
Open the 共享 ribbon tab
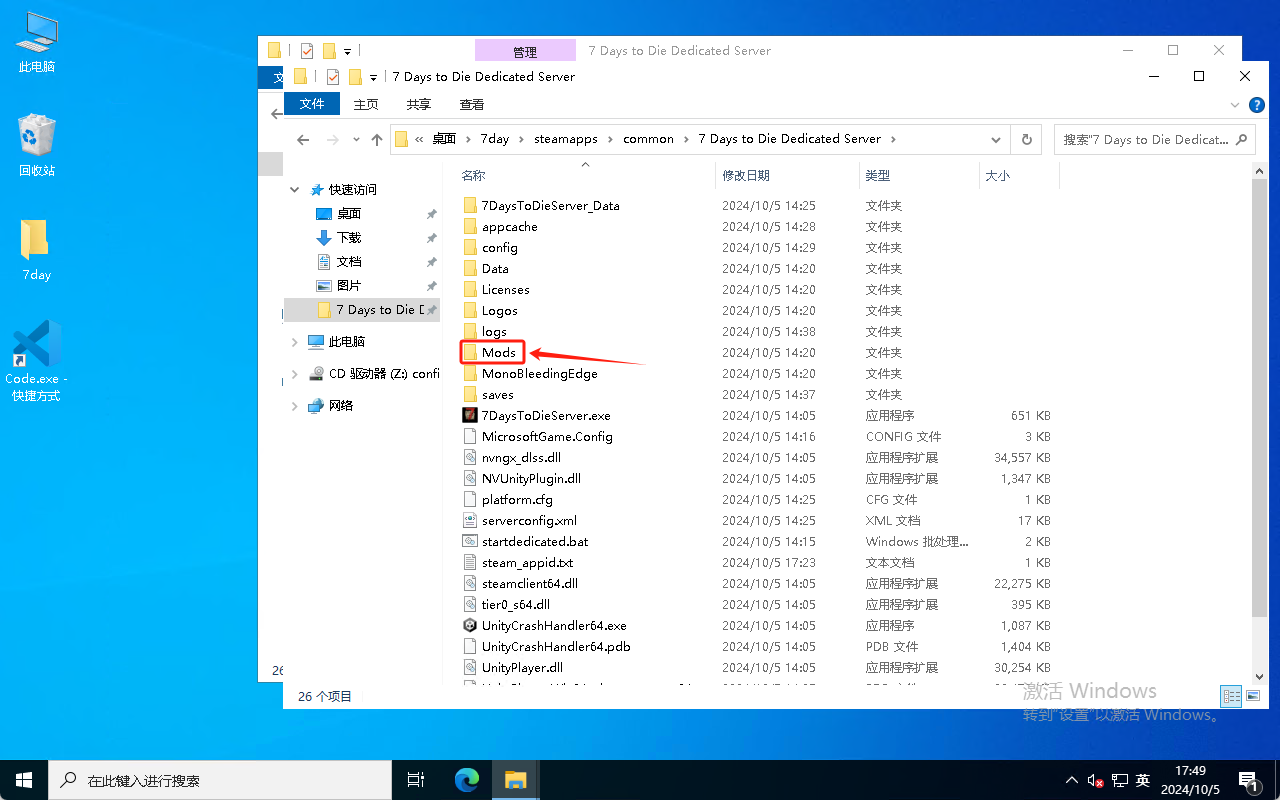tap(419, 104)
